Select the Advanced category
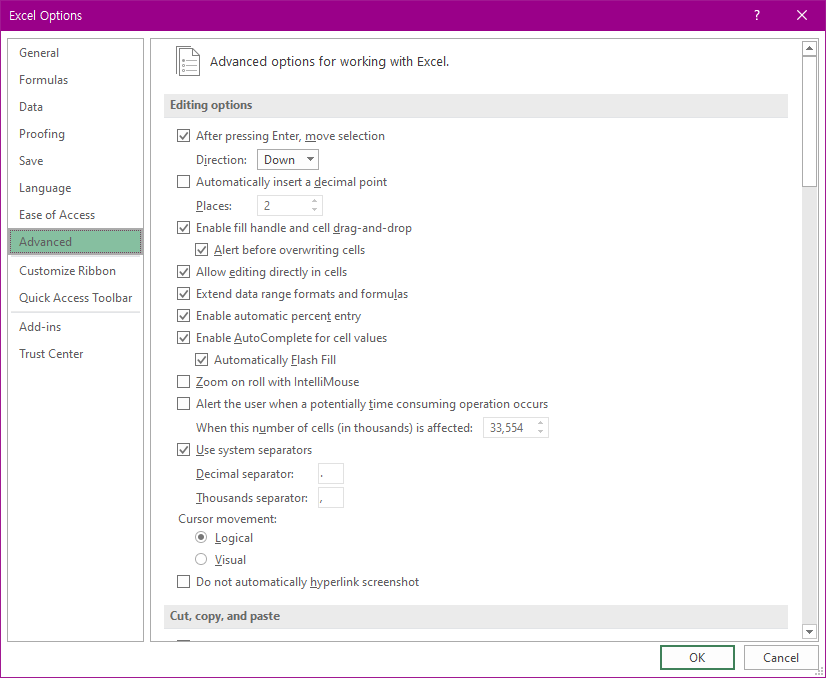 coord(75,242)
